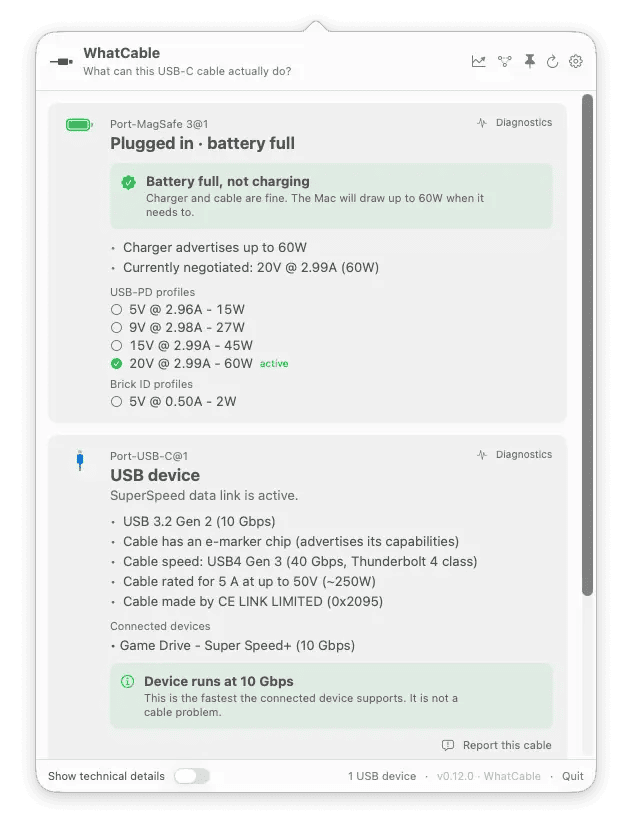Click the 'Port-USB-C@1' label
The width and height of the screenshot is (632, 832).
(149, 456)
